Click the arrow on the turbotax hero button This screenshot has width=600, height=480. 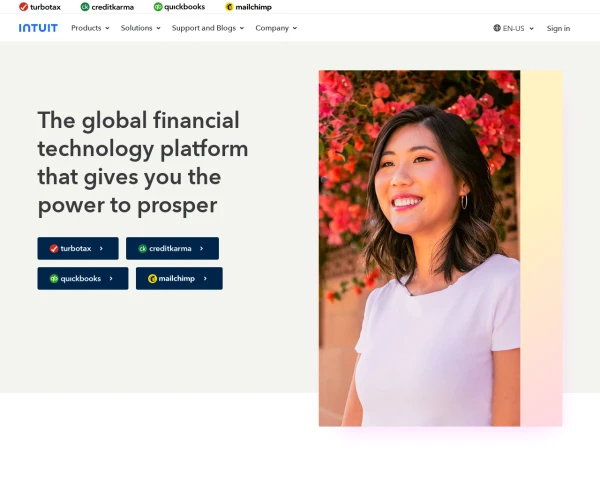click(x=101, y=248)
